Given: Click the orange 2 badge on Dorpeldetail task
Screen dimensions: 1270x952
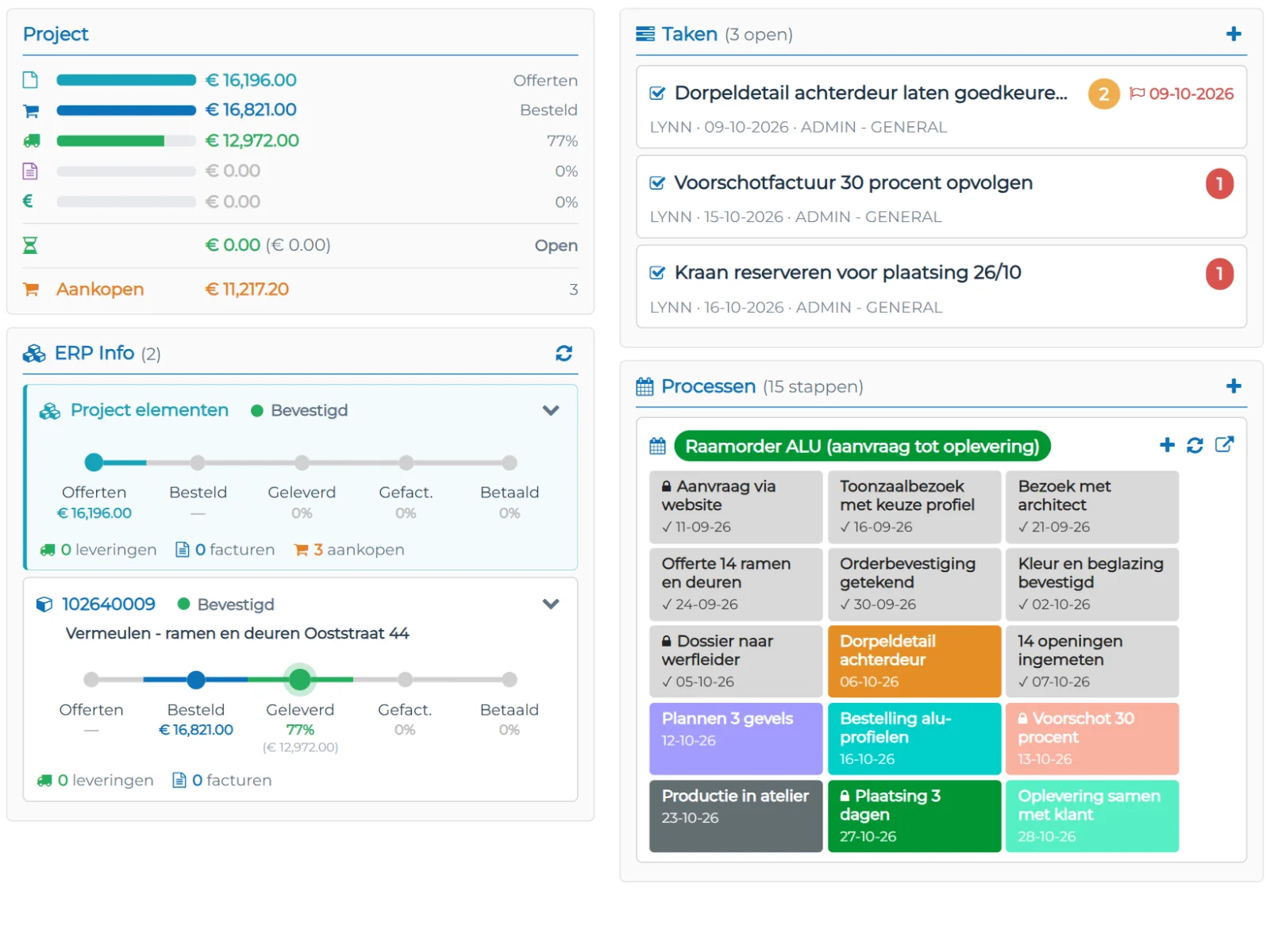Looking at the screenshot, I should [1103, 94].
